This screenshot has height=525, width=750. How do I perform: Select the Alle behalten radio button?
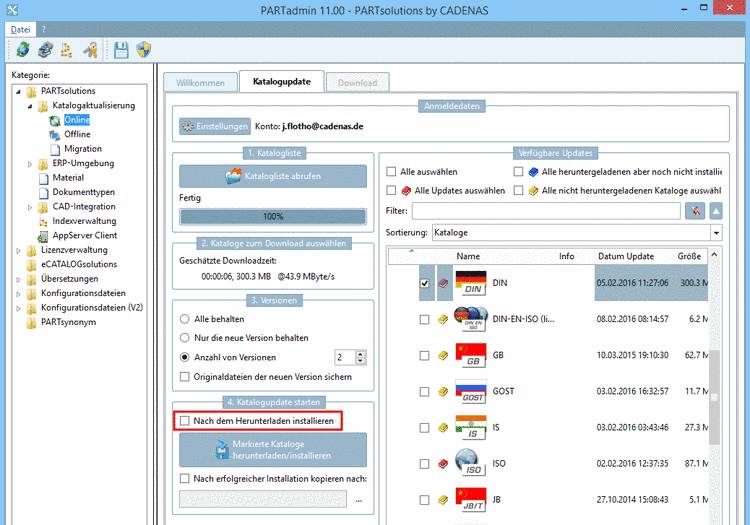pyautogui.click(x=185, y=319)
